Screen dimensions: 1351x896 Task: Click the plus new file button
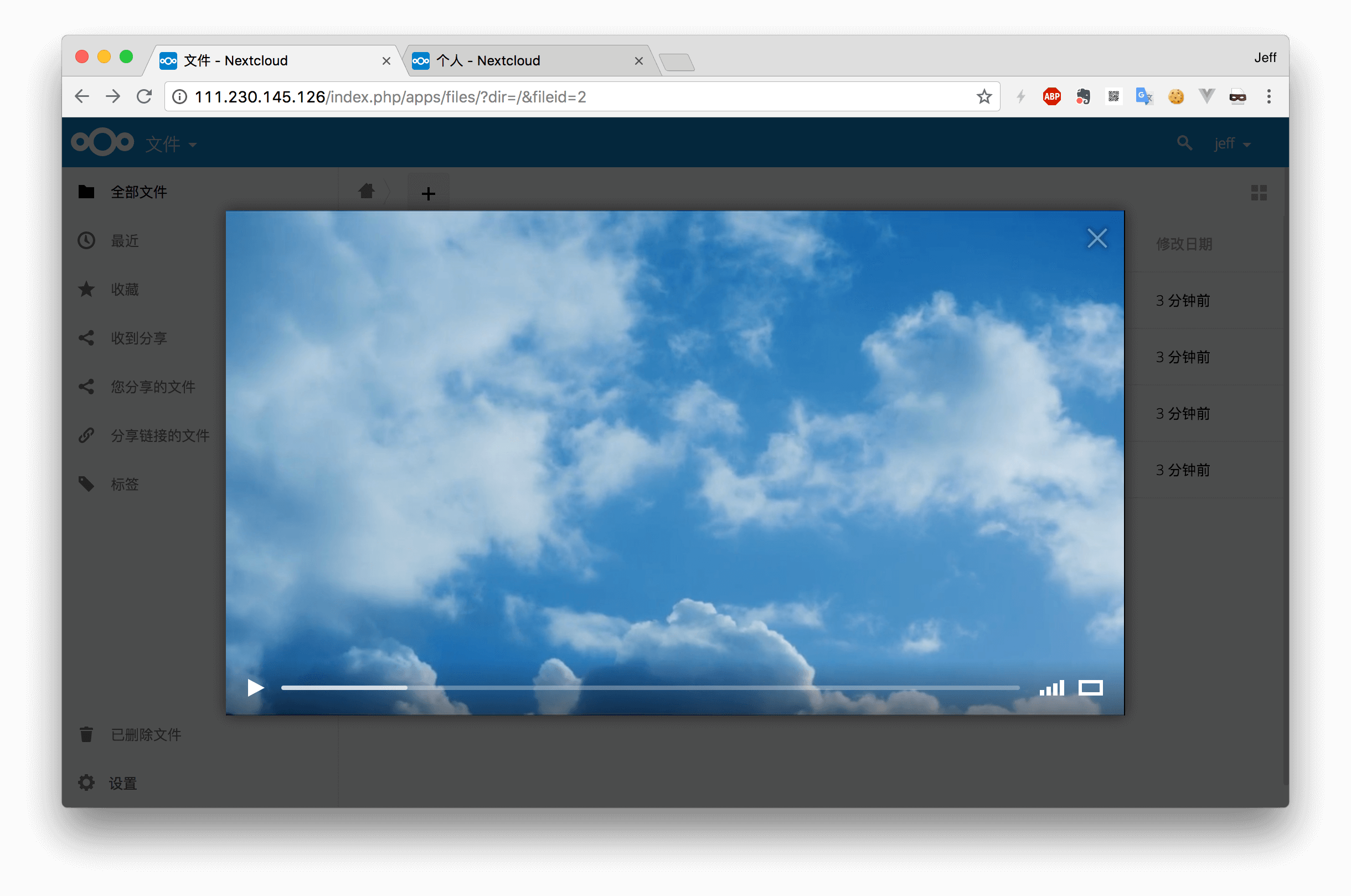428,193
